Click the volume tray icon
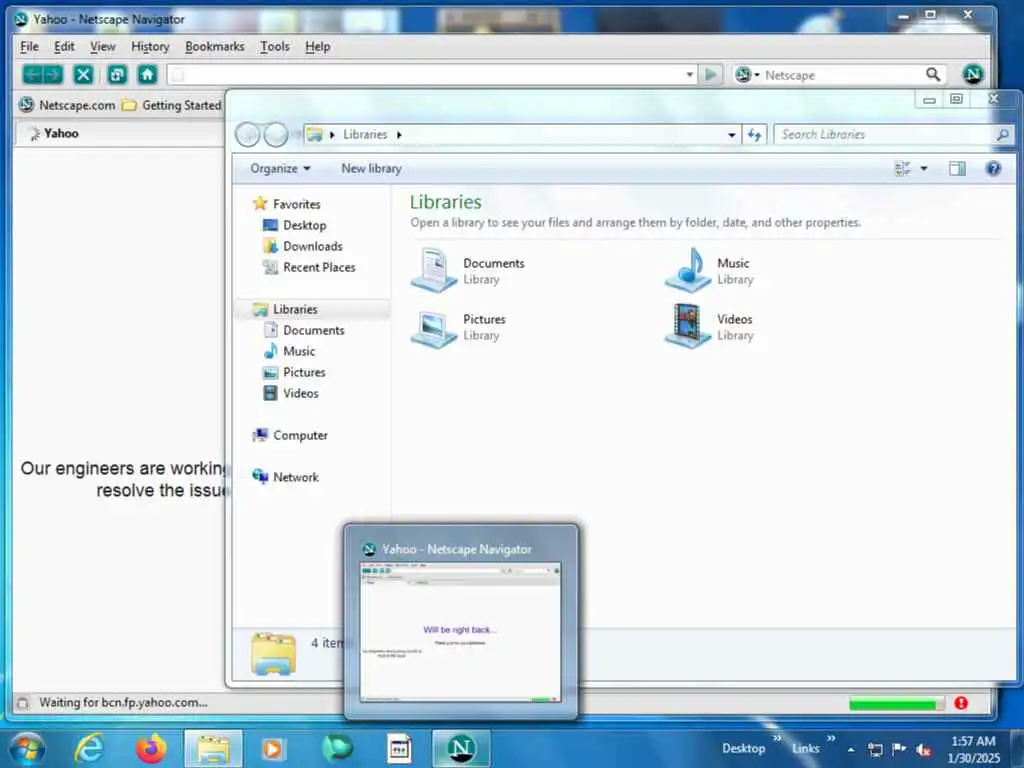1024x768 pixels. click(923, 750)
